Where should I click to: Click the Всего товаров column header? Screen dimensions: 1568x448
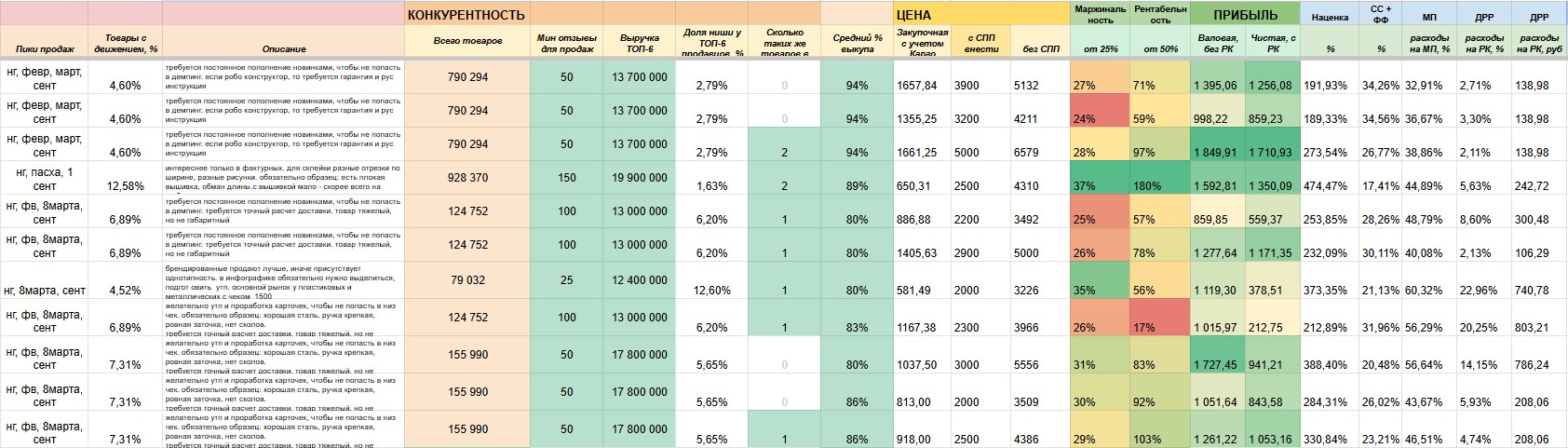pos(467,41)
